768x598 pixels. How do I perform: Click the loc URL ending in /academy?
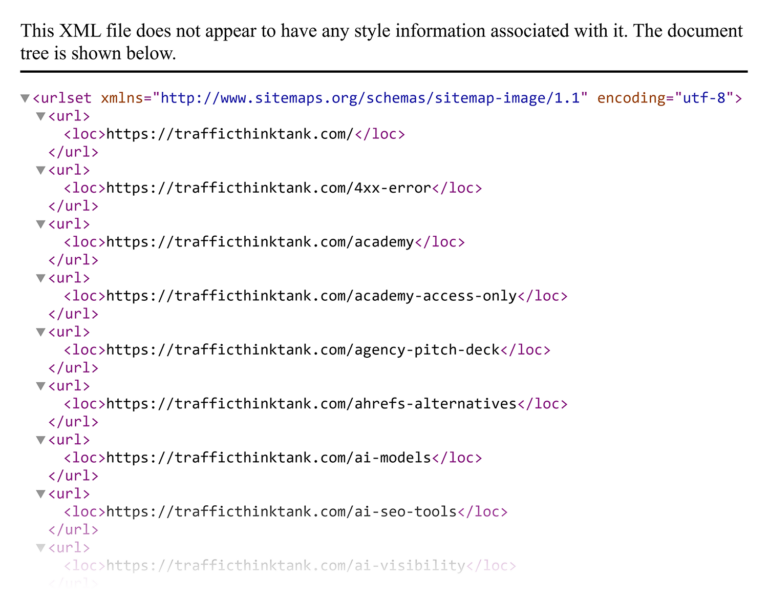[x=260, y=242]
